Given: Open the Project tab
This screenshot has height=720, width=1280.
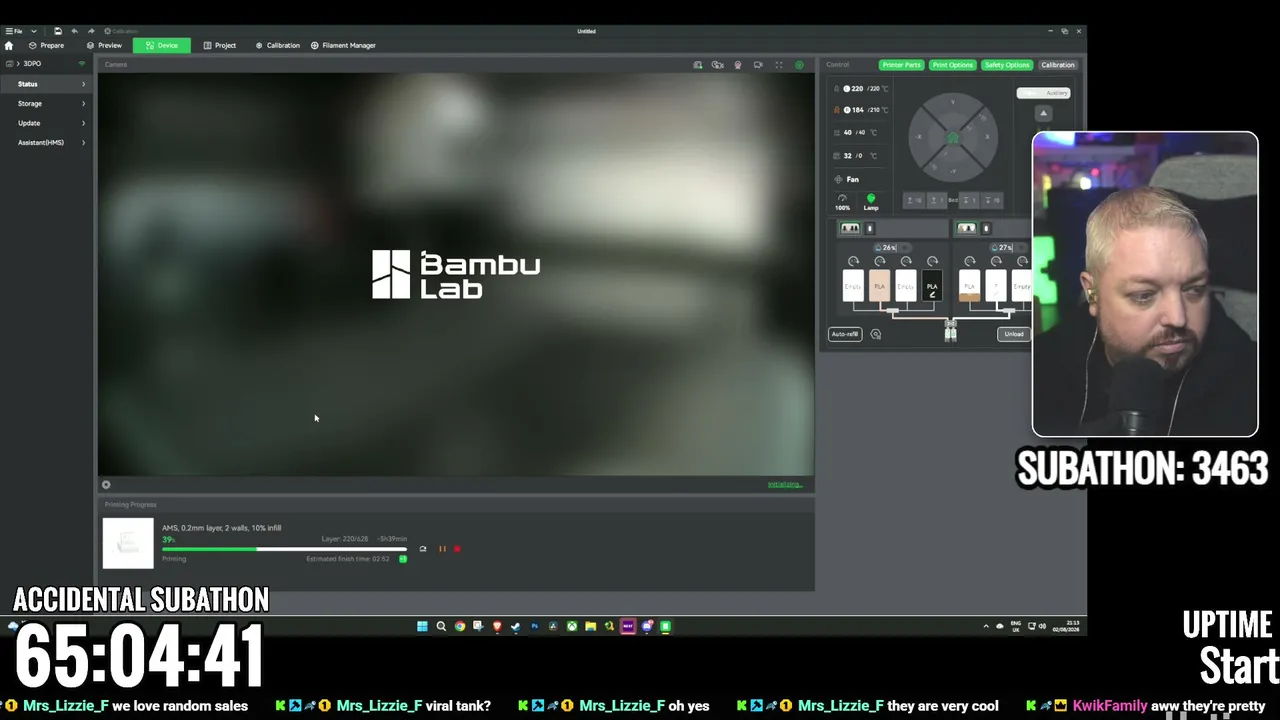Looking at the screenshot, I should tap(220, 45).
